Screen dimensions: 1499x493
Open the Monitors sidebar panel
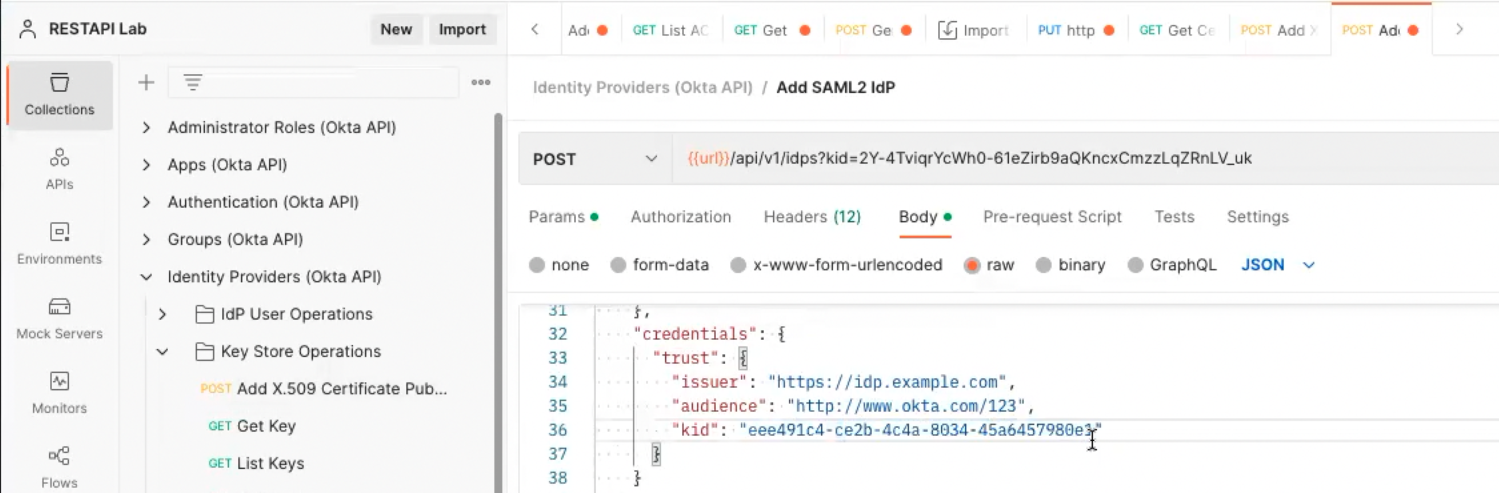coord(59,392)
